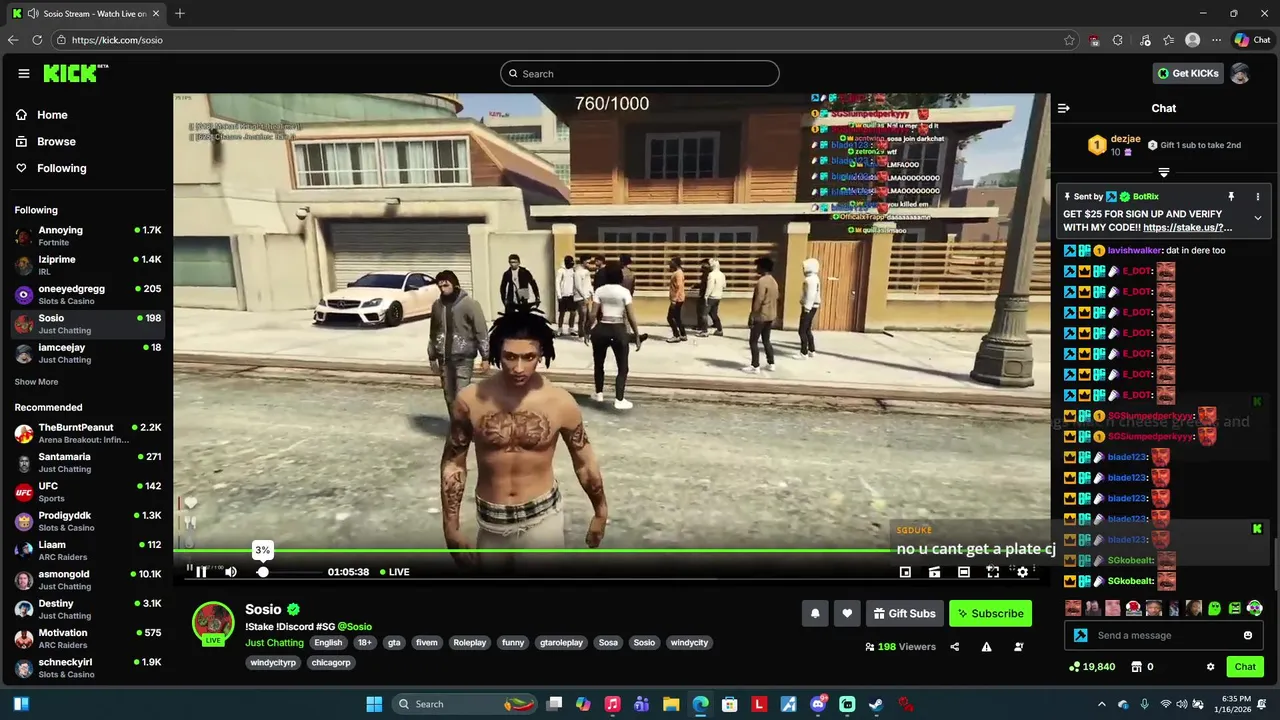The width and height of the screenshot is (1280, 720).
Task: Open chat settings gear
Action: tap(1210, 667)
